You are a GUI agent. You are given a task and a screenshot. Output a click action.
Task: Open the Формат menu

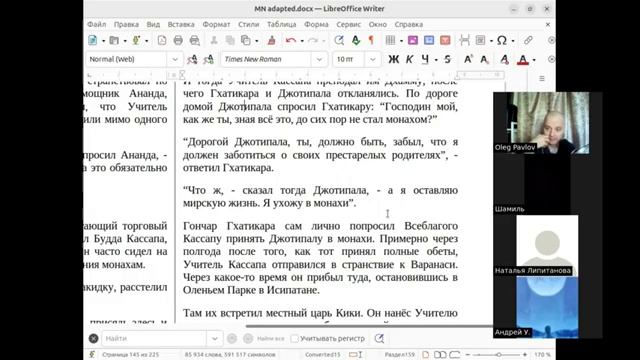pos(216,24)
